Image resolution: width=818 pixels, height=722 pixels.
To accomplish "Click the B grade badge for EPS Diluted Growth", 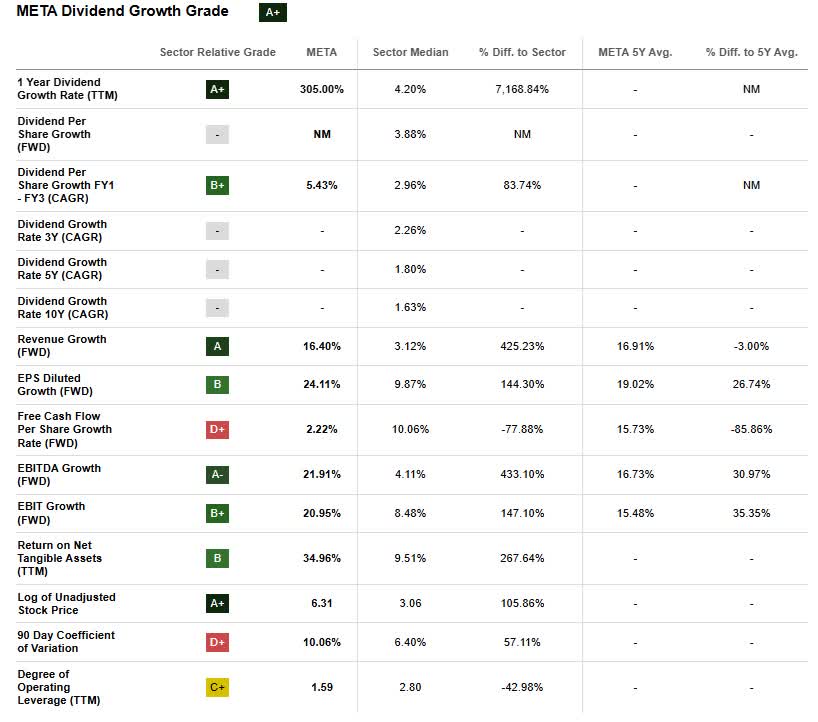I will (x=217, y=384).
